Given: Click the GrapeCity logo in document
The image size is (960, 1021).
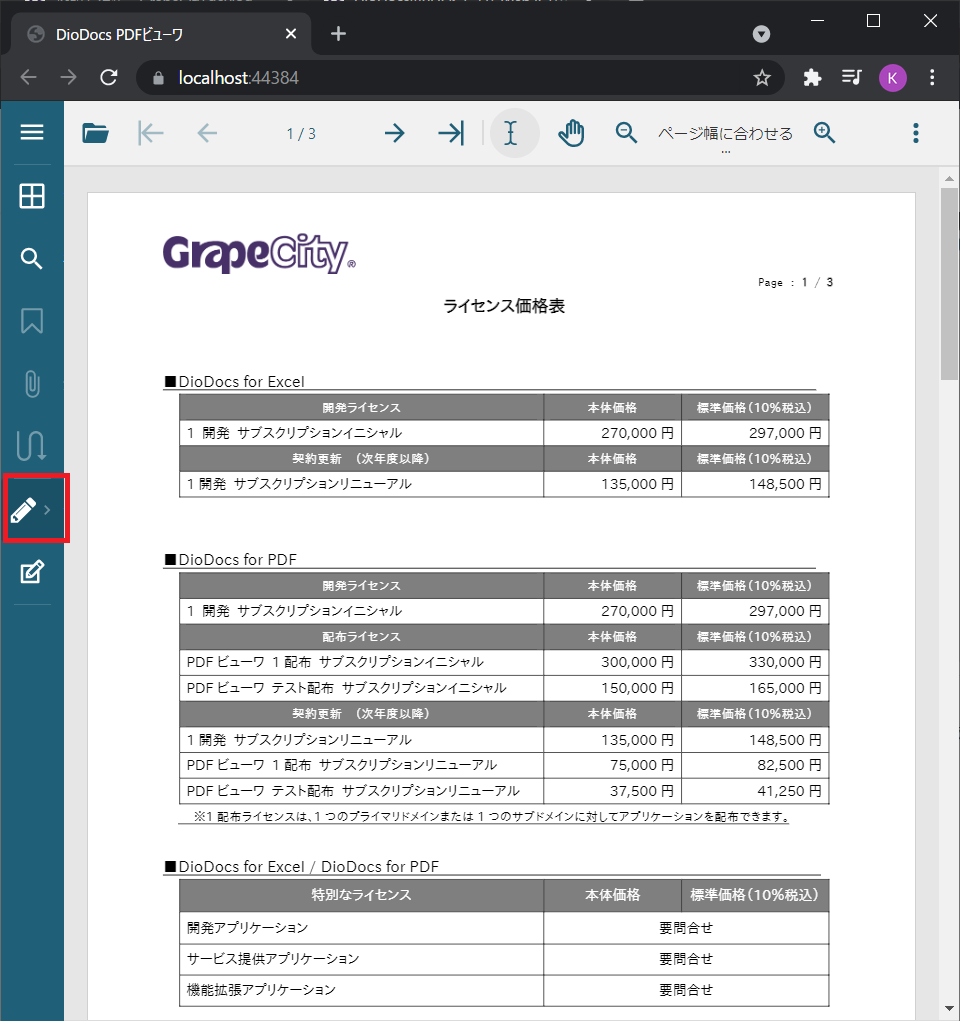Looking at the screenshot, I should [259, 254].
